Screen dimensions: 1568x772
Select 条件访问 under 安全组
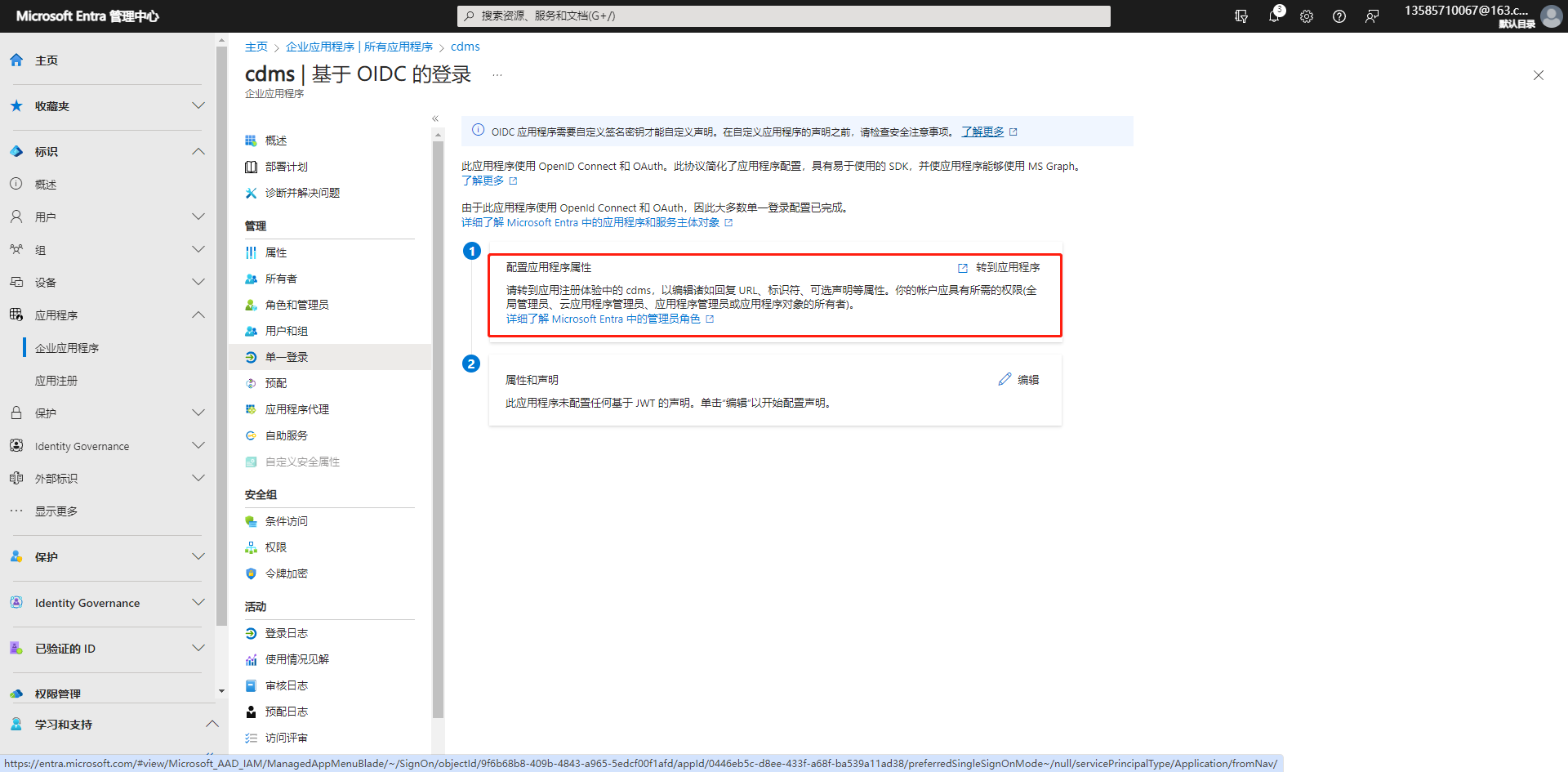pos(286,520)
